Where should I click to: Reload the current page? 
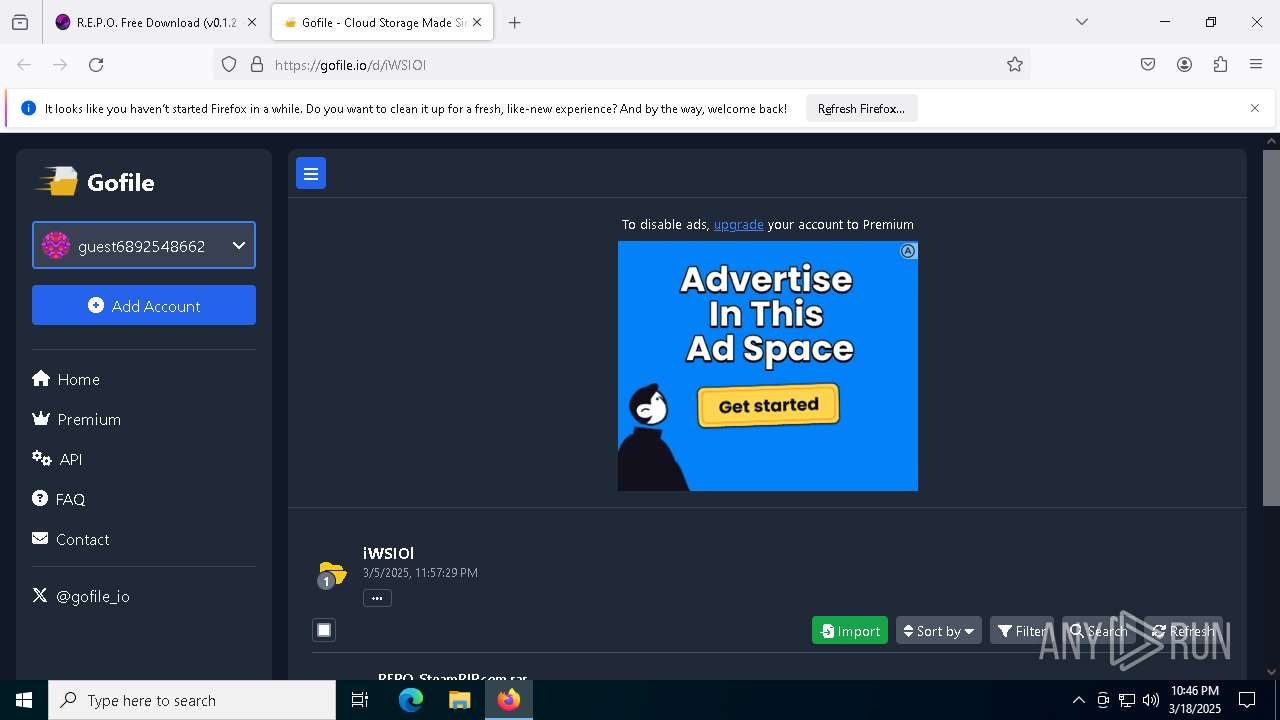click(x=96, y=65)
